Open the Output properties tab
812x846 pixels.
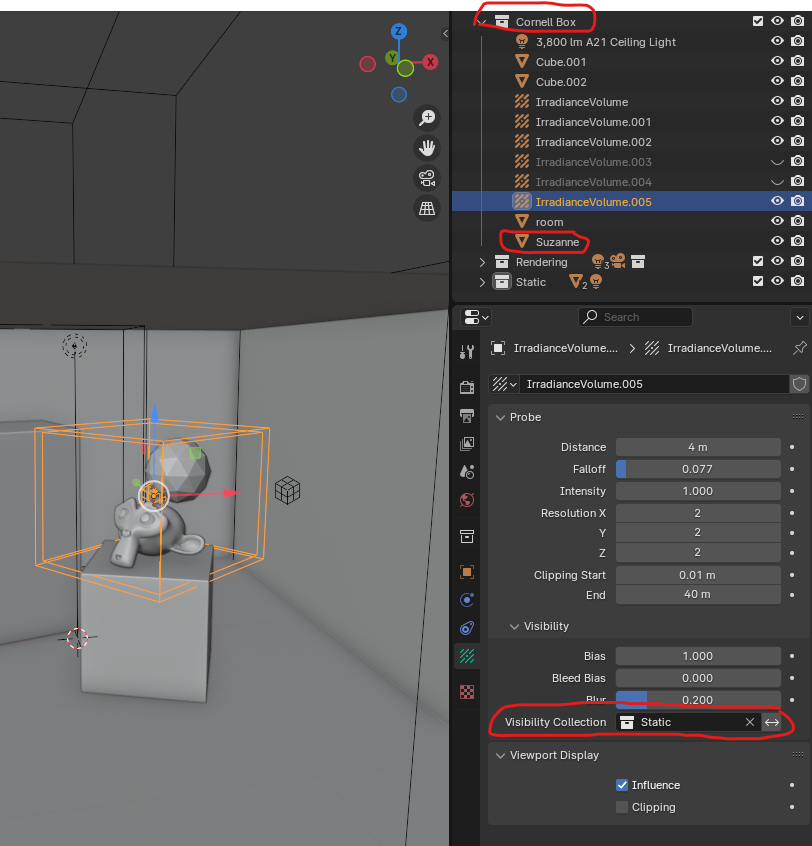(x=467, y=416)
